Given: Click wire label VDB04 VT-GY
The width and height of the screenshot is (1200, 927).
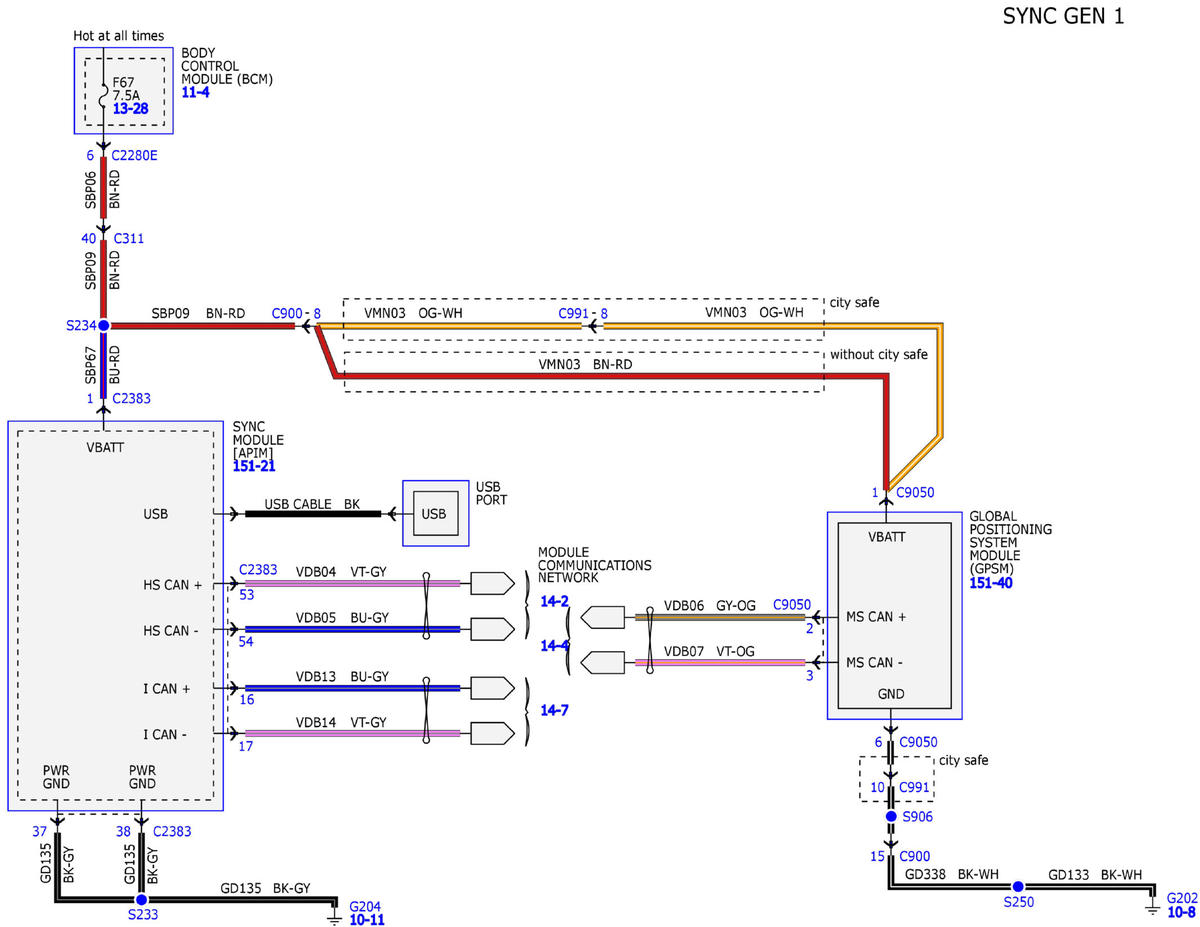Looking at the screenshot, I should 342,572.
